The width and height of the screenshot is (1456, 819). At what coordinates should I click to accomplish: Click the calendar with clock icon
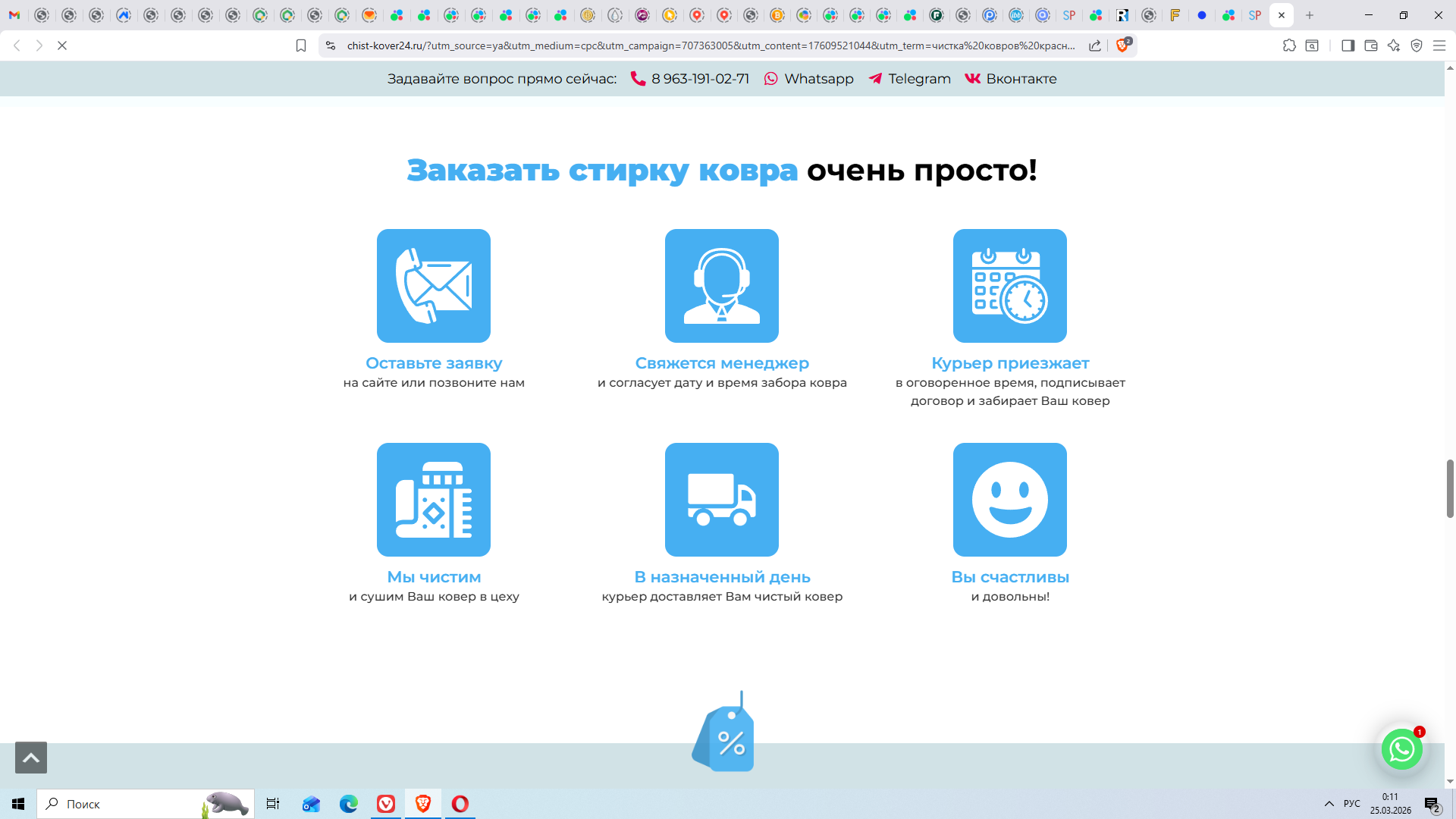click(x=1010, y=286)
